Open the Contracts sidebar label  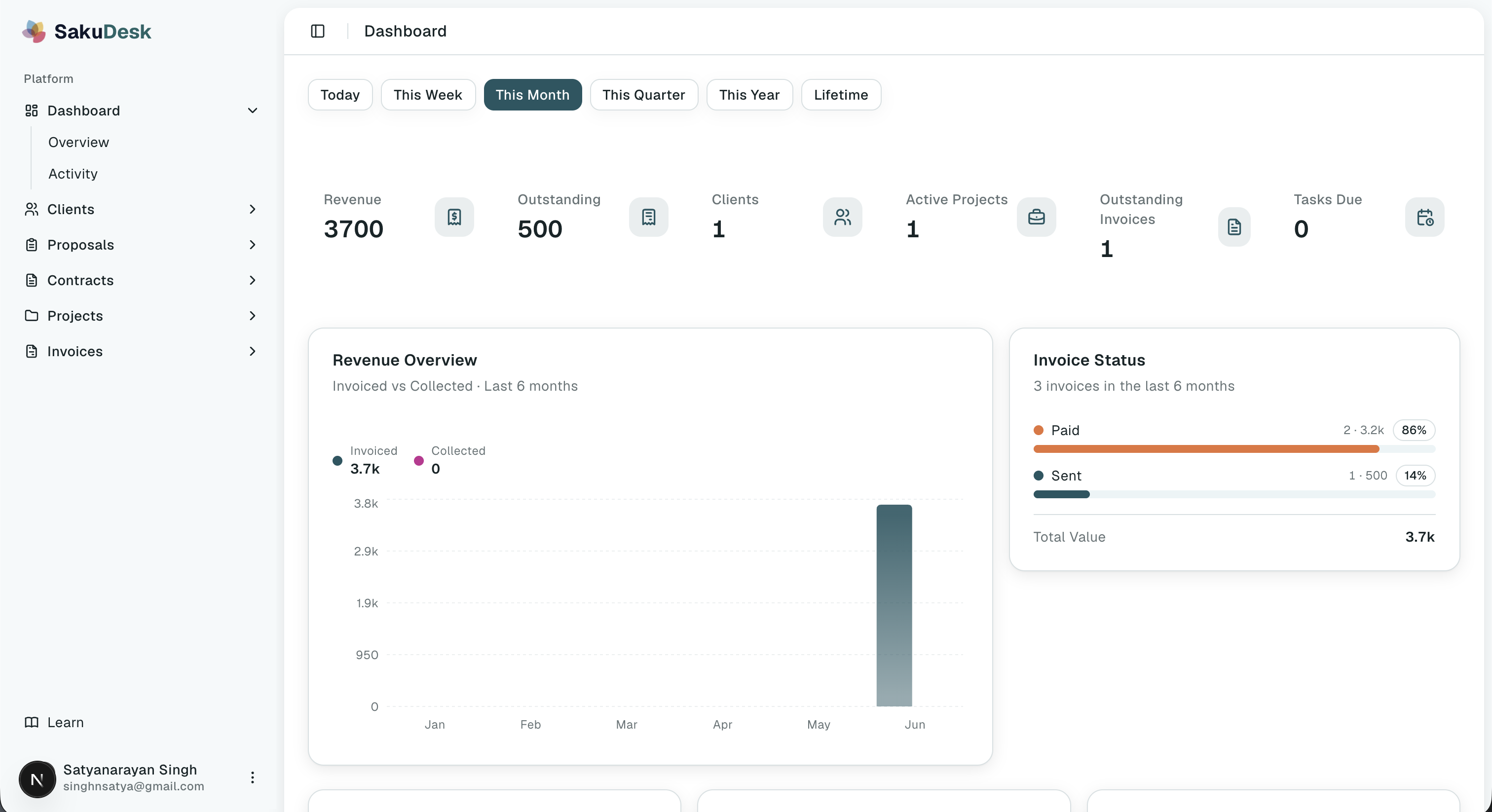point(80,280)
